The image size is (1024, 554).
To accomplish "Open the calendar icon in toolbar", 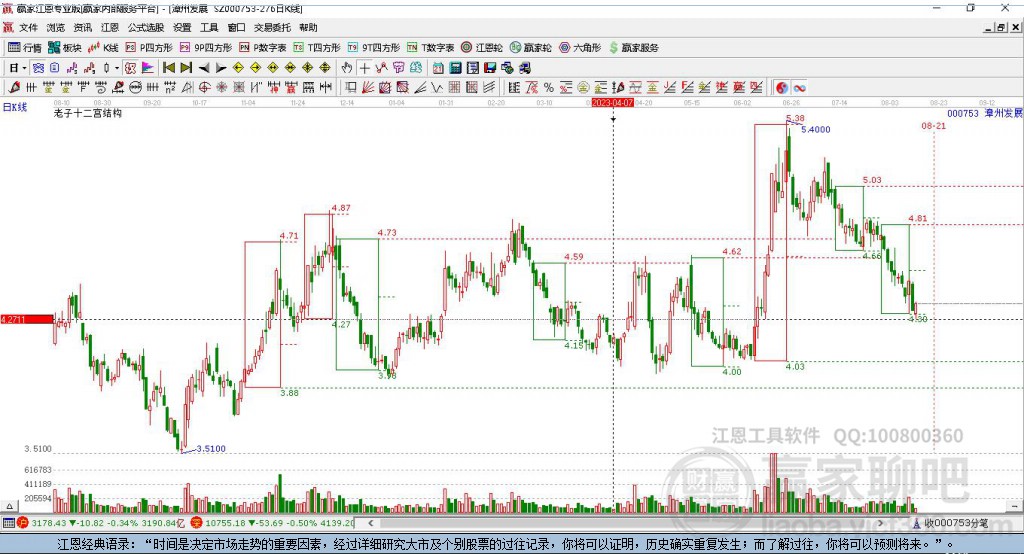I will point(438,68).
